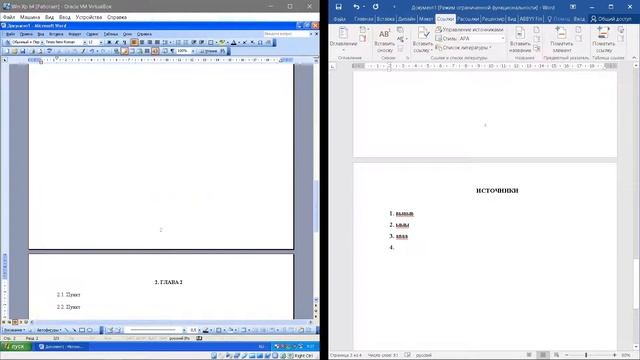Click the Помощь tell-me search box
This screenshot has width=640, height=360.
[558, 19]
